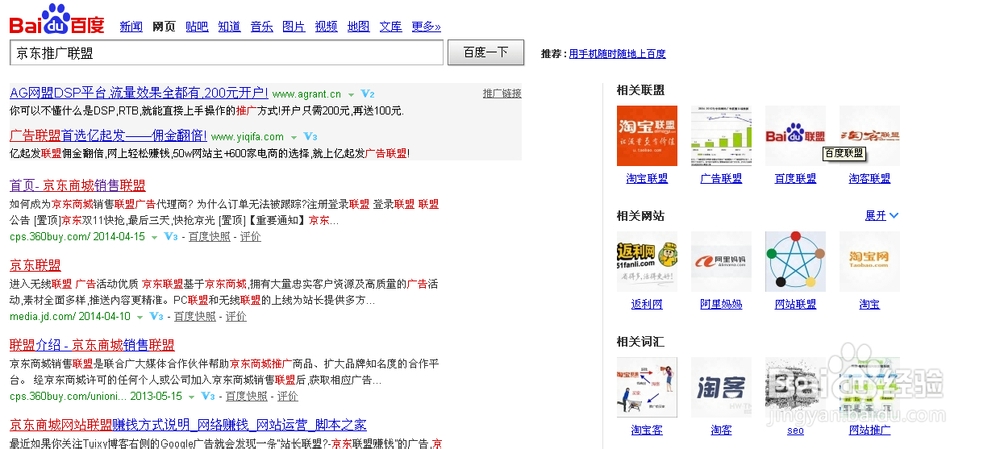This screenshot has width=1000, height=449.
Task: Open the 知道 tab
Action: point(229,26)
